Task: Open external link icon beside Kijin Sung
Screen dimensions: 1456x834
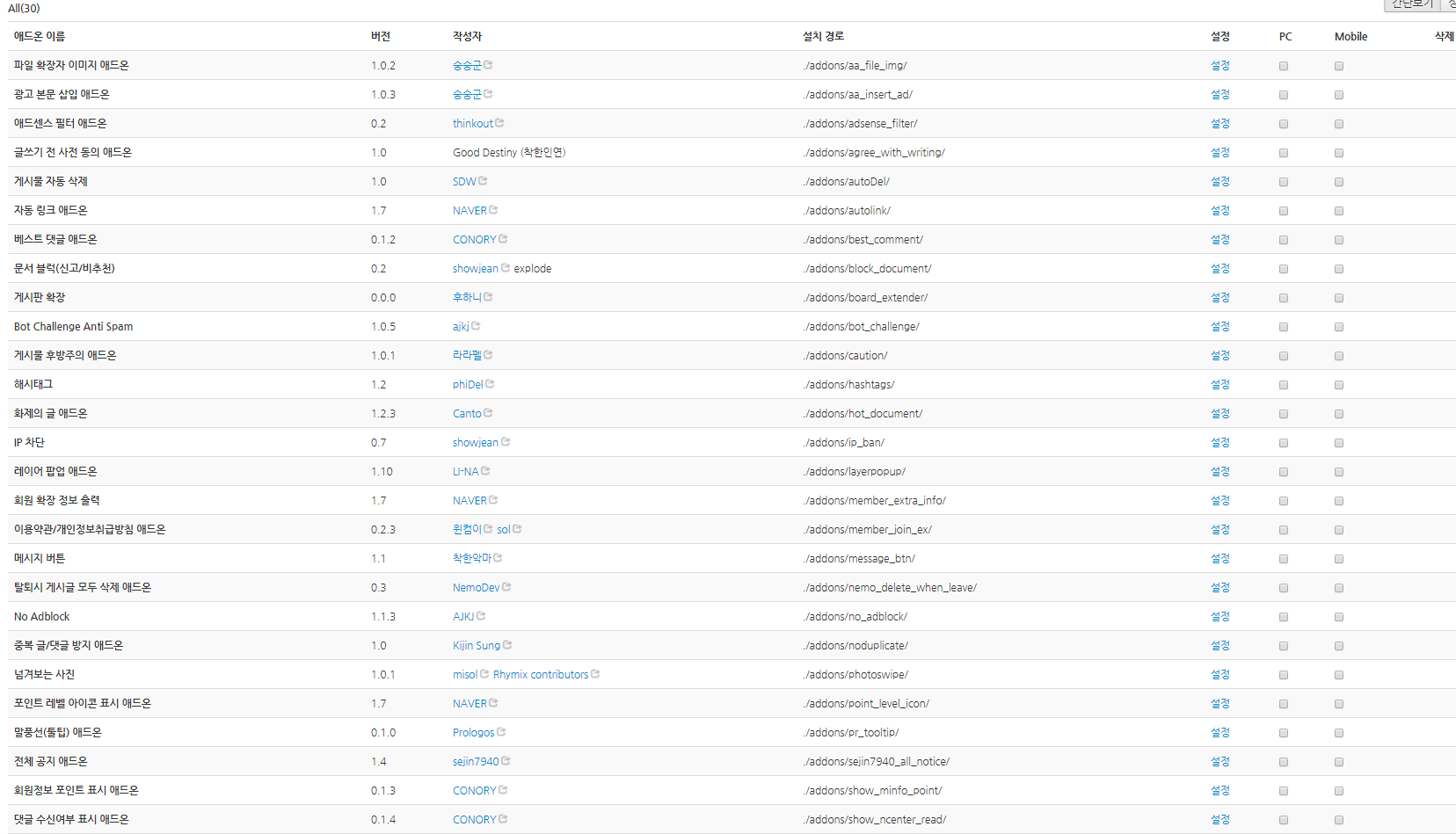Action: click(507, 645)
